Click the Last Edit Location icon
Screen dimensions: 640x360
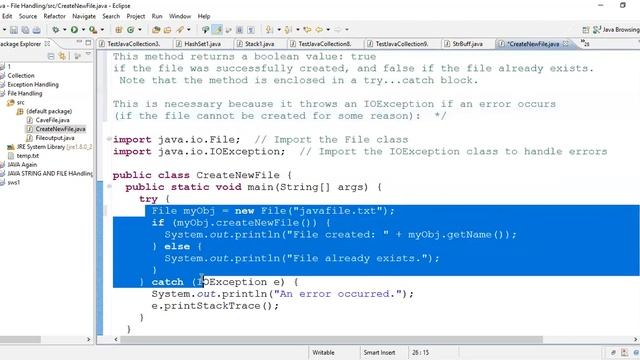(307, 30)
